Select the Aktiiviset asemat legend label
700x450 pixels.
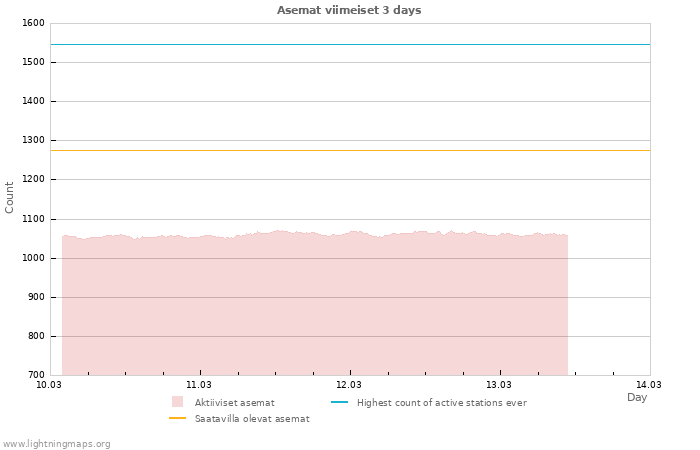235,402
